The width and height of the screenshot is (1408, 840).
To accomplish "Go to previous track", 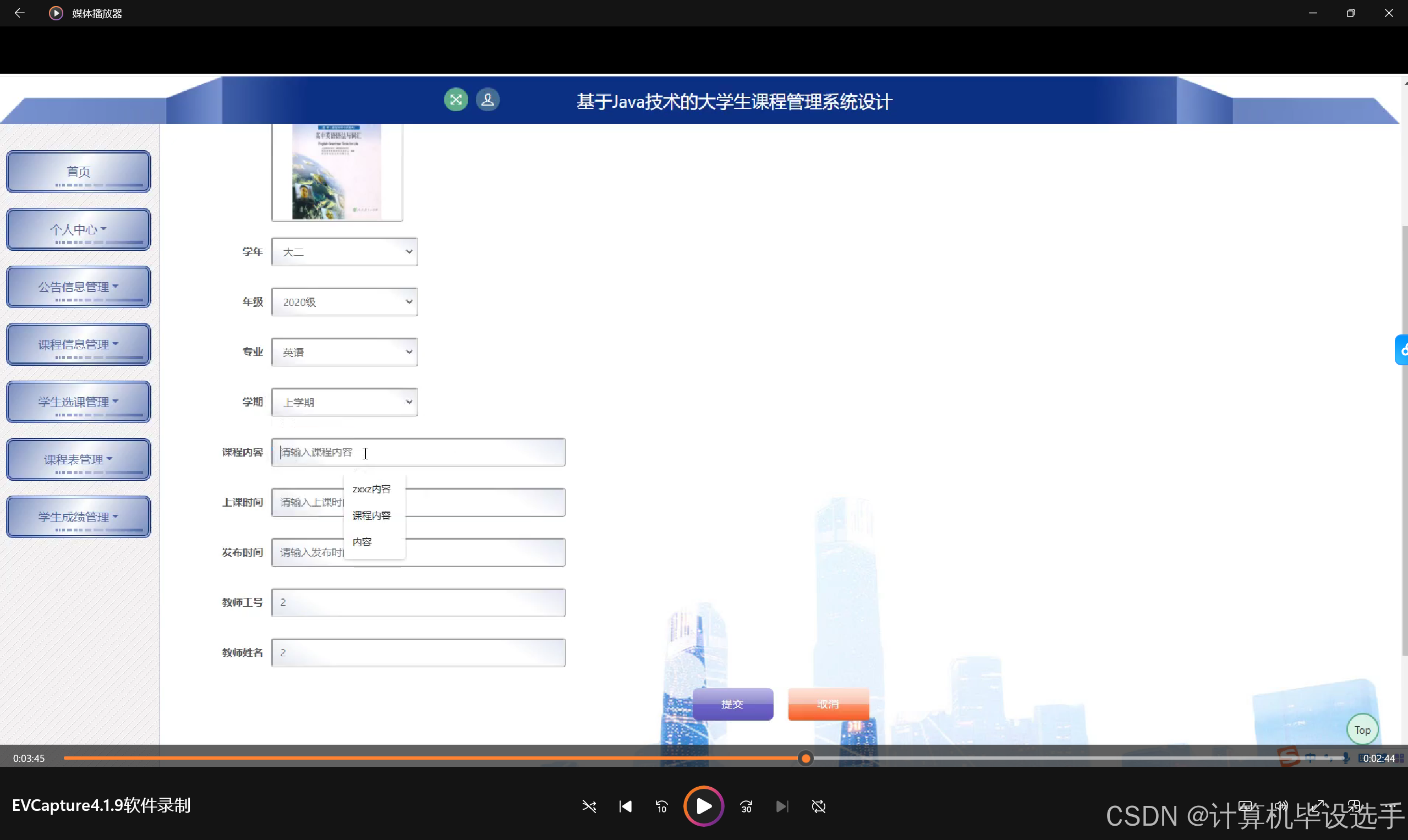I will tap(625, 806).
